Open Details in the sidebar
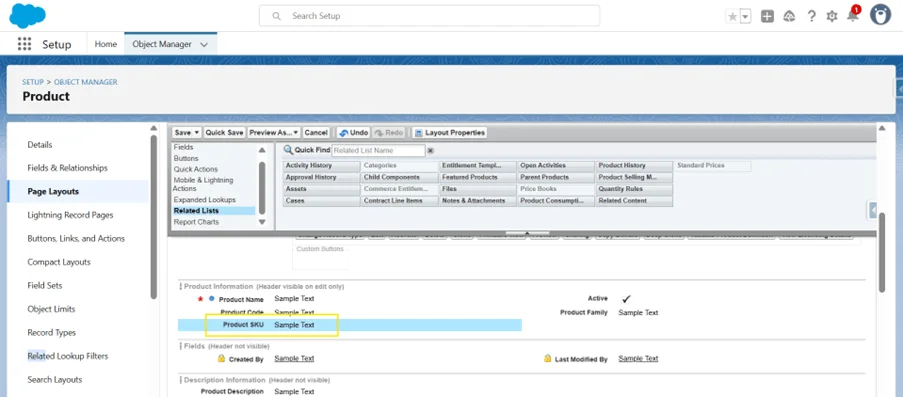This screenshot has width=903, height=397. [40, 145]
